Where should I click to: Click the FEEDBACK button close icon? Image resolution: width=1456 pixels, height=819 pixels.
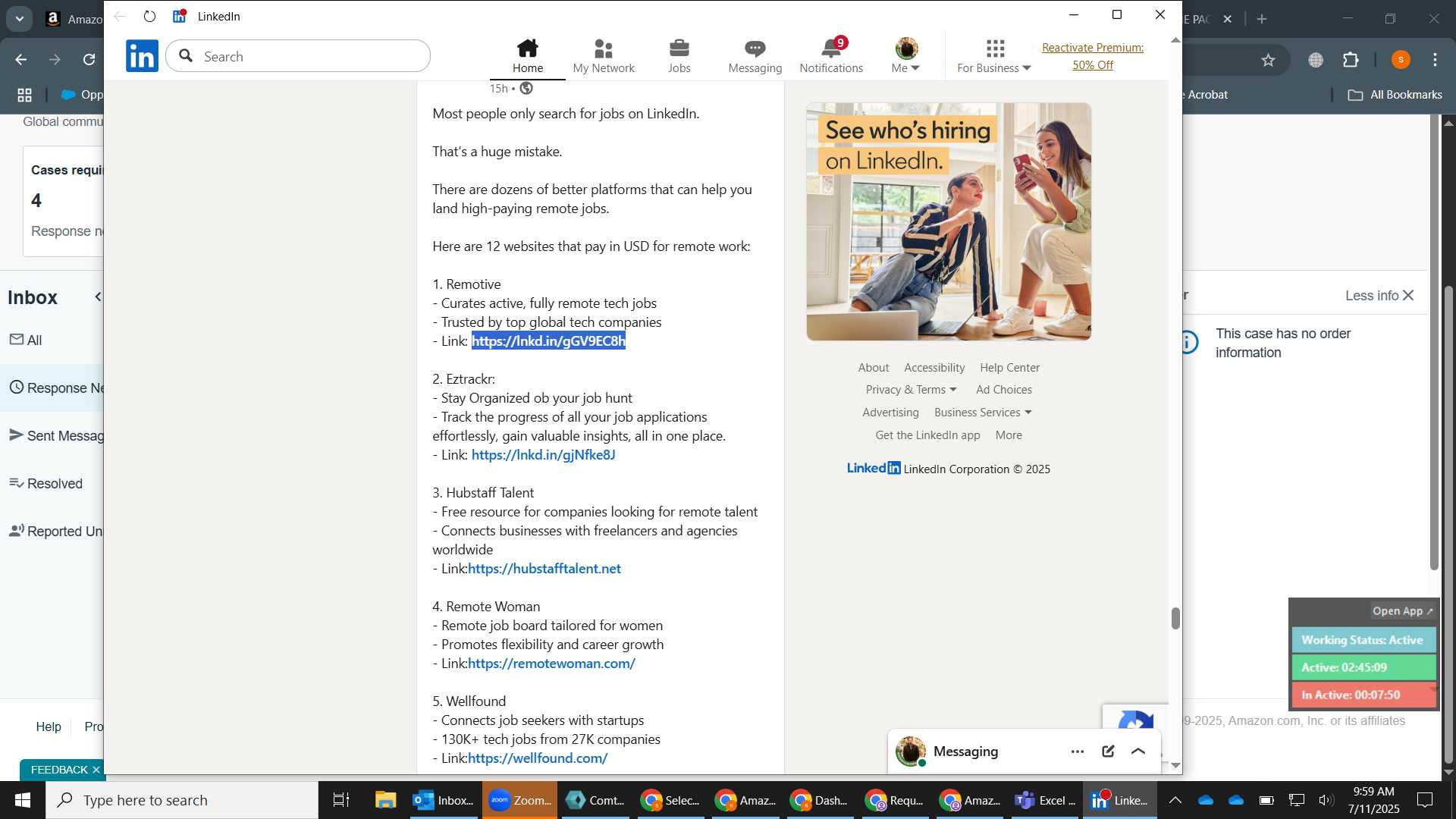[96, 770]
